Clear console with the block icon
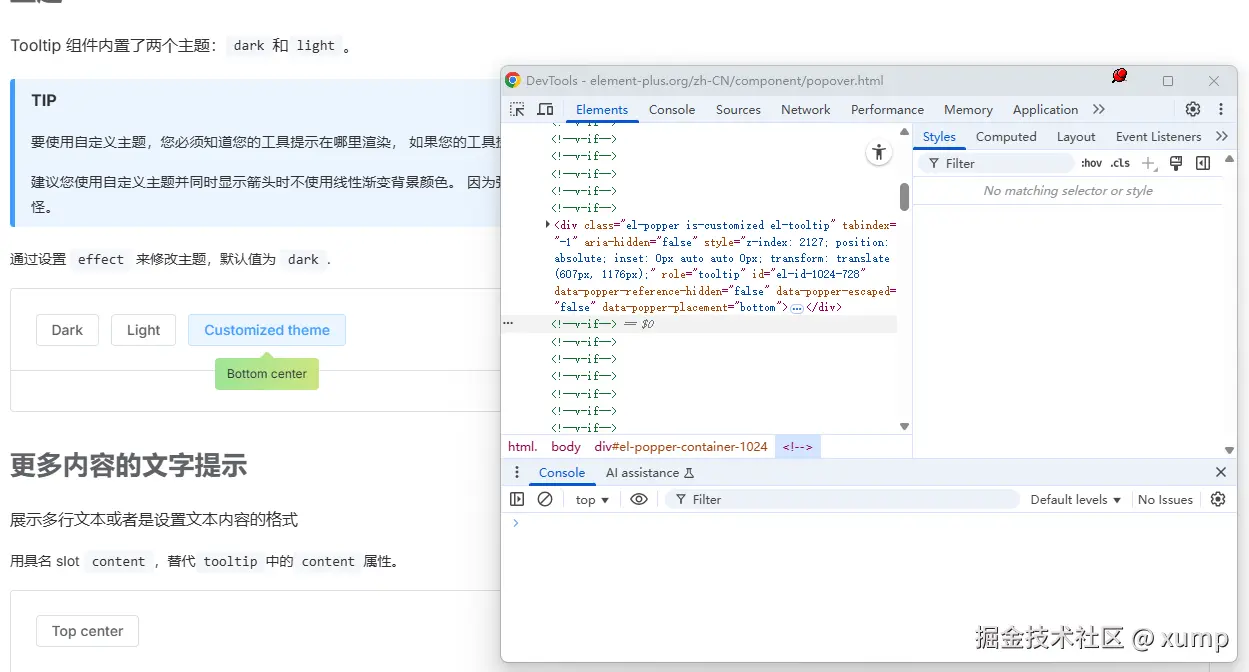Image resolution: width=1249 pixels, height=672 pixels. click(545, 499)
